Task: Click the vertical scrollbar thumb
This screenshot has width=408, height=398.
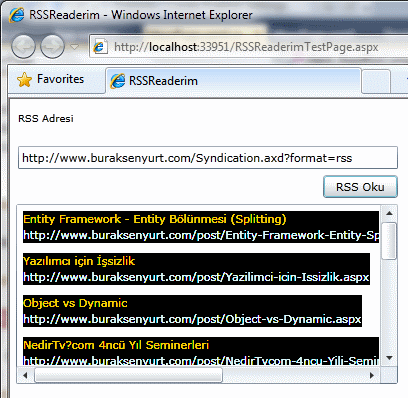Action: pyautogui.click(x=389, y=241)
